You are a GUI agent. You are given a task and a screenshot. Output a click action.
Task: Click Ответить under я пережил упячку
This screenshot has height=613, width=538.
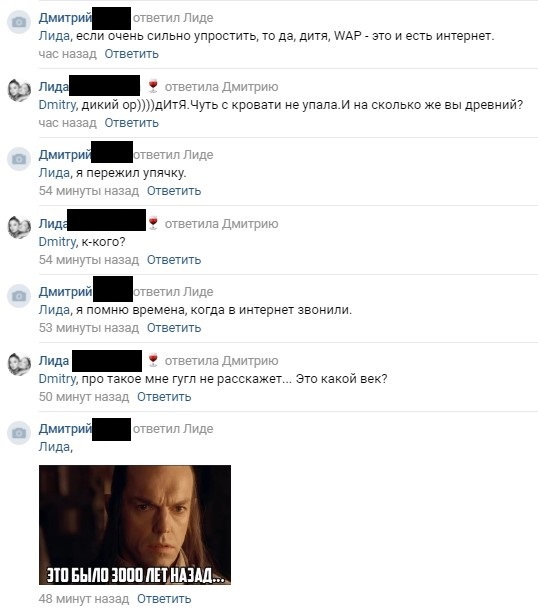174,191
